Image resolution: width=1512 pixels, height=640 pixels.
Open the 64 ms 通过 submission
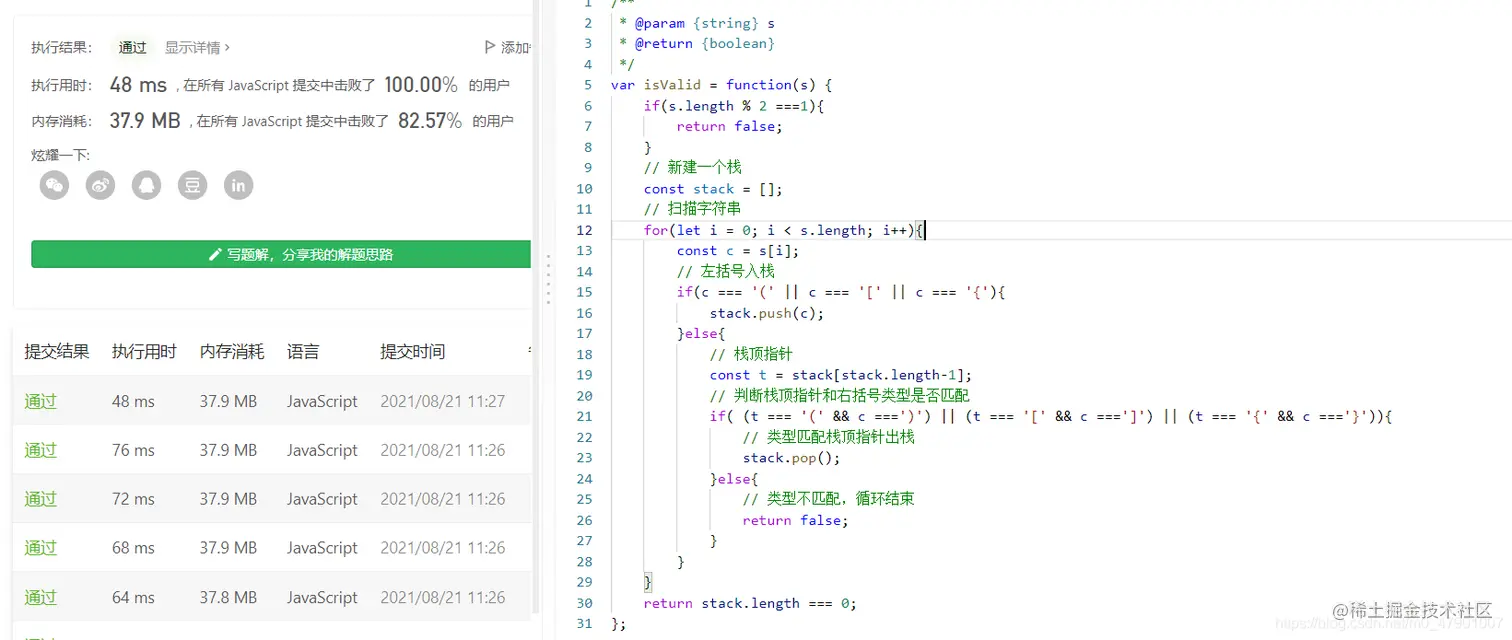tap(40, 597)
